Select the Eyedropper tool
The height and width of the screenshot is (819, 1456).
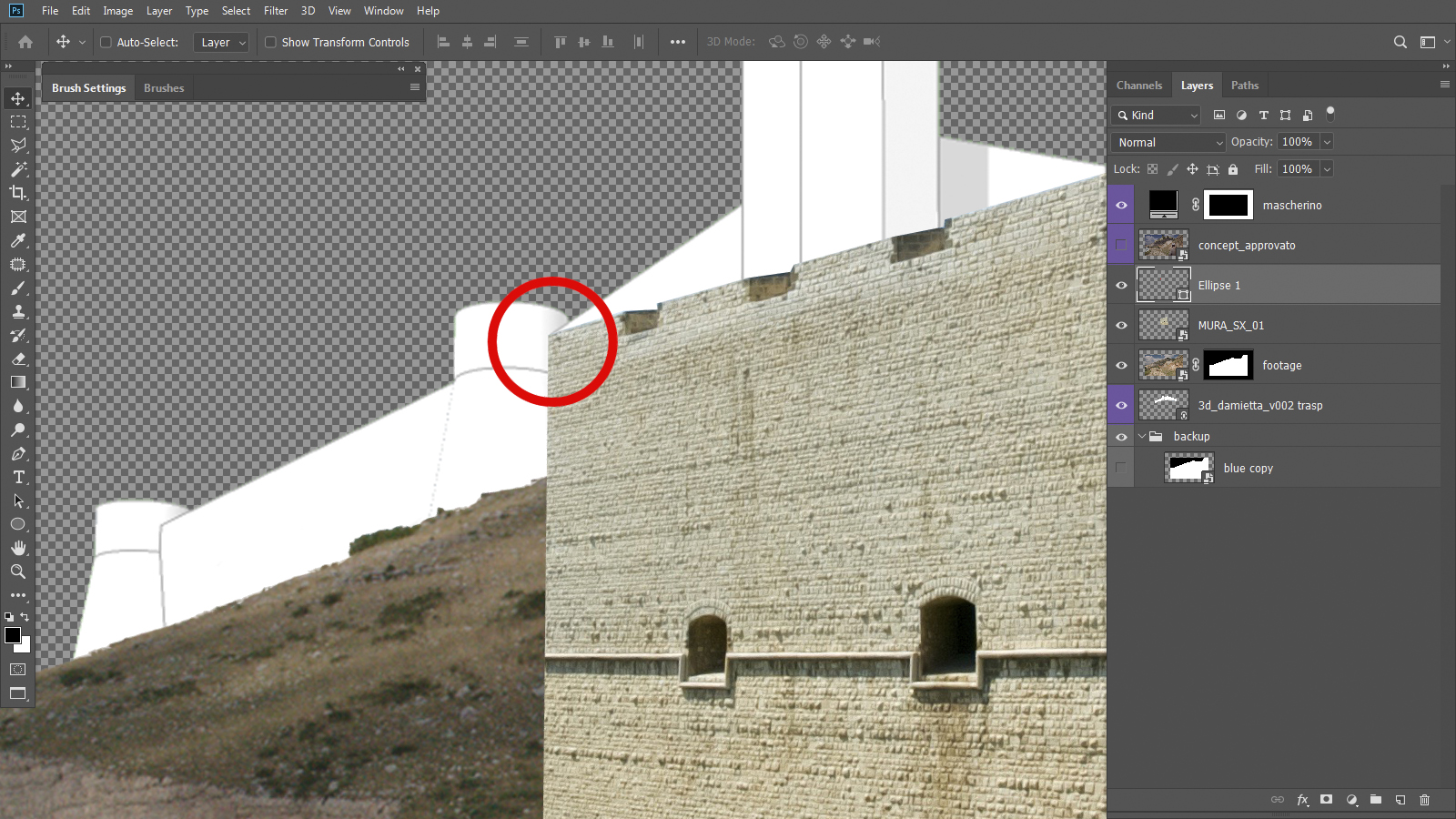click(18, 241)
